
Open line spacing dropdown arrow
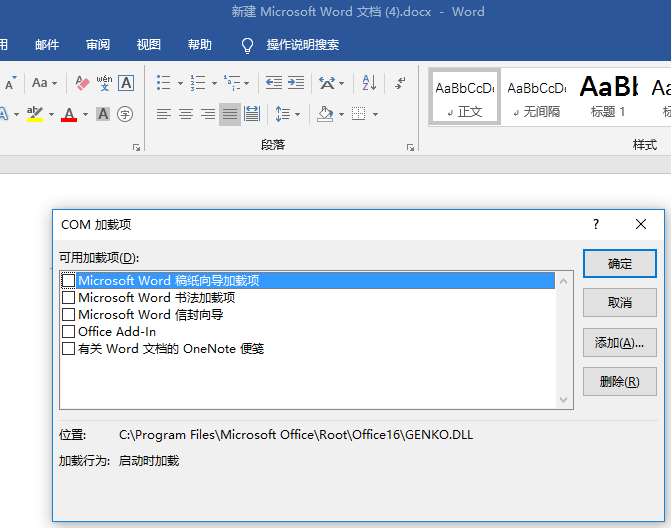click(x=297, y=115)
